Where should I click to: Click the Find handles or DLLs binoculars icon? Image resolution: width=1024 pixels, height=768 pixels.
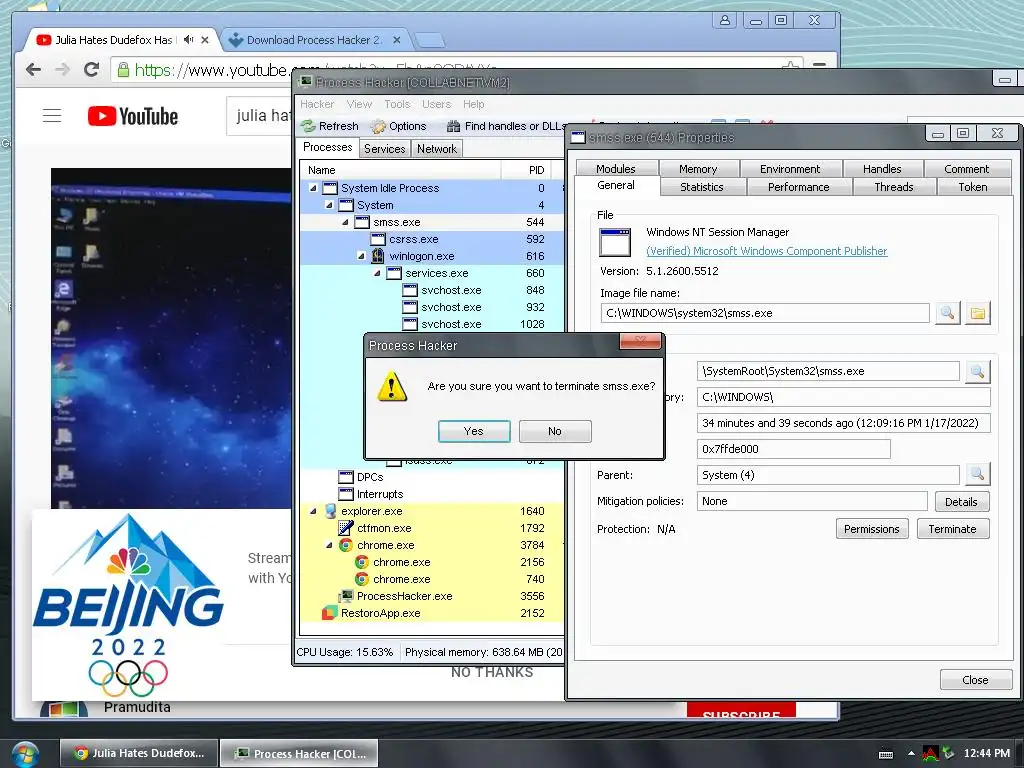[453, 126]
